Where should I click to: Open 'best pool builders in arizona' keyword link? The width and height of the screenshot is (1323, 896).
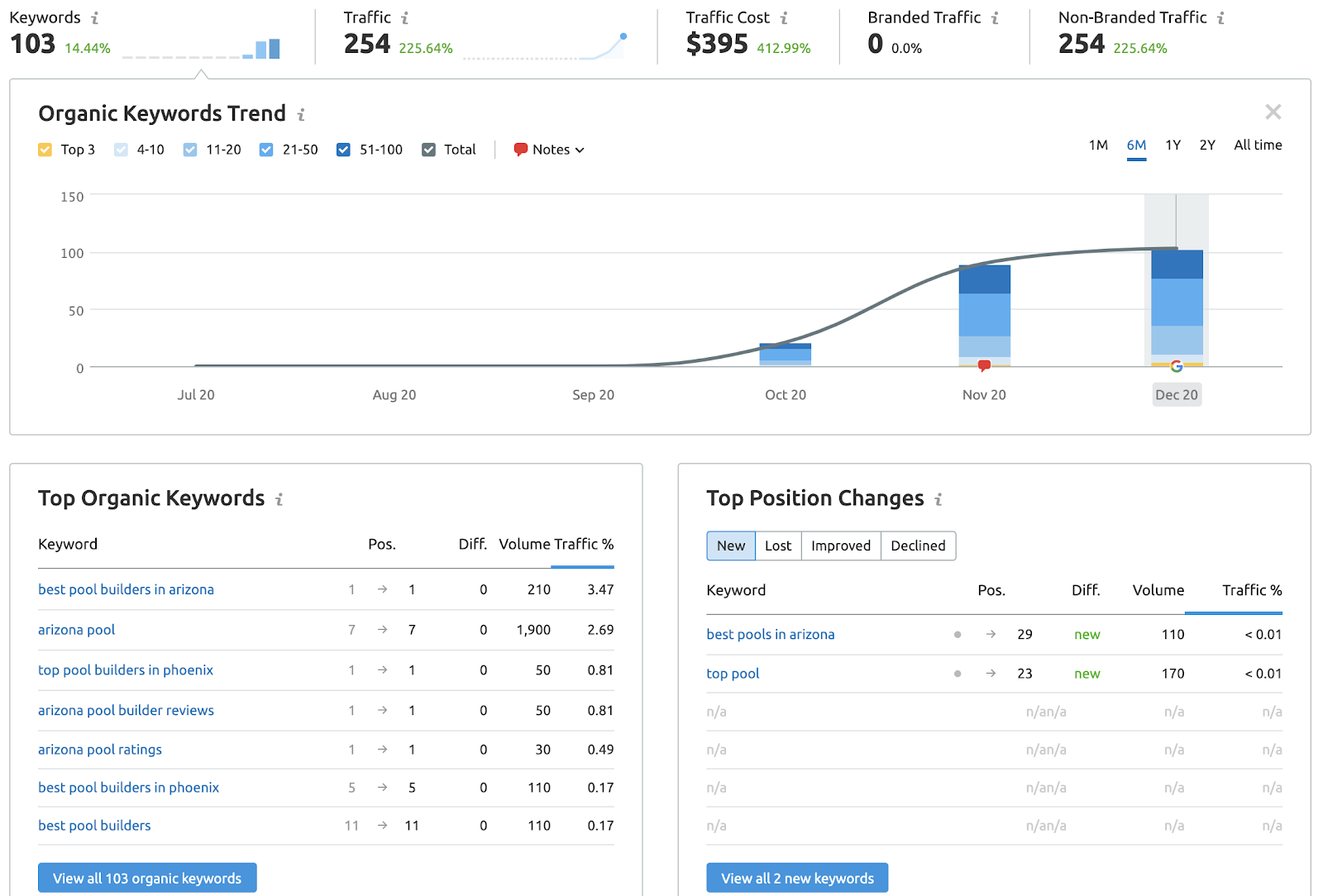point(126,589)
